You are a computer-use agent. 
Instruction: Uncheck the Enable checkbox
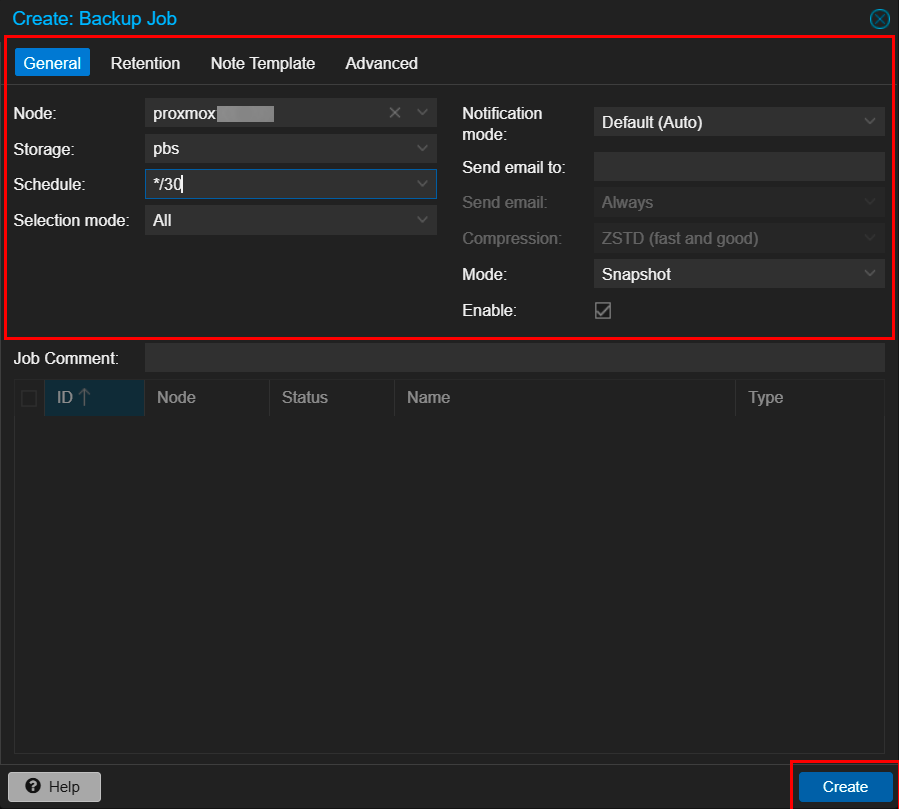coord(603,311)
